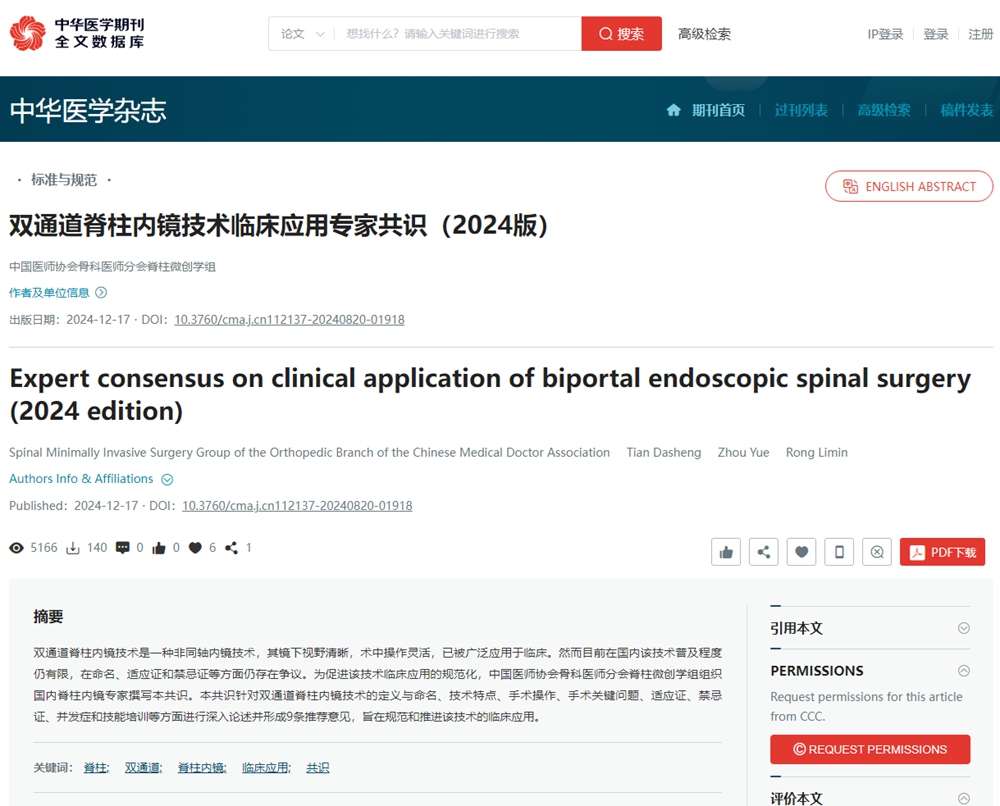The image size is (1000, 806).
Task: Open 稿件发表 manuscript submission menu
Action: tap(966, 110)
